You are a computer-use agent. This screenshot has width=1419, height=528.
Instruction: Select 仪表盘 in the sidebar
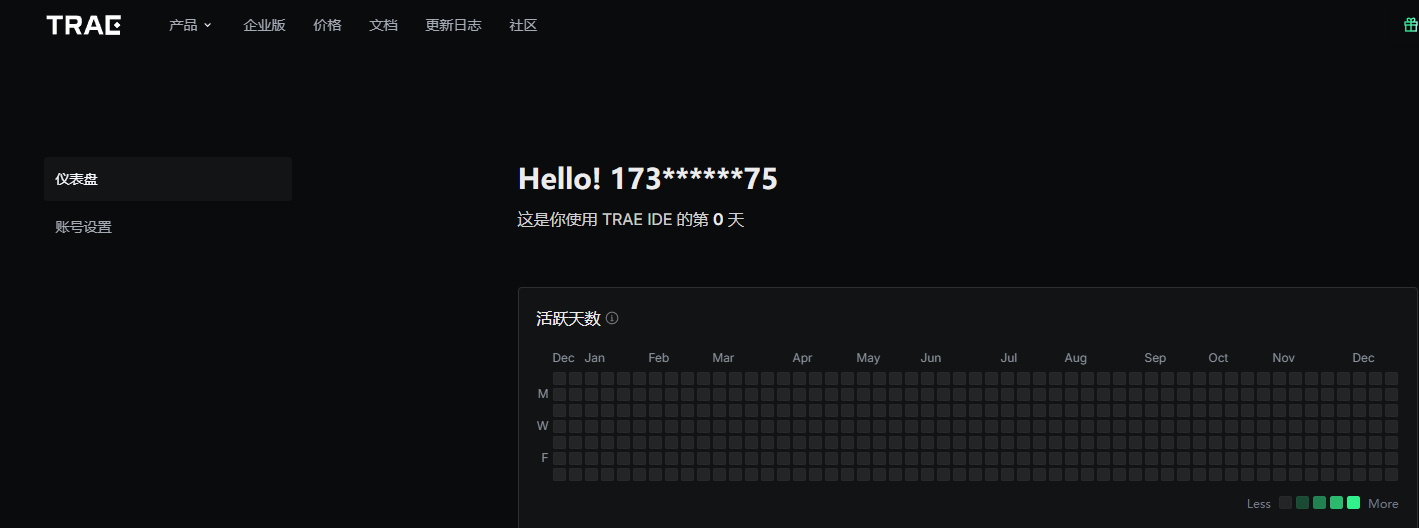[168, 179]
